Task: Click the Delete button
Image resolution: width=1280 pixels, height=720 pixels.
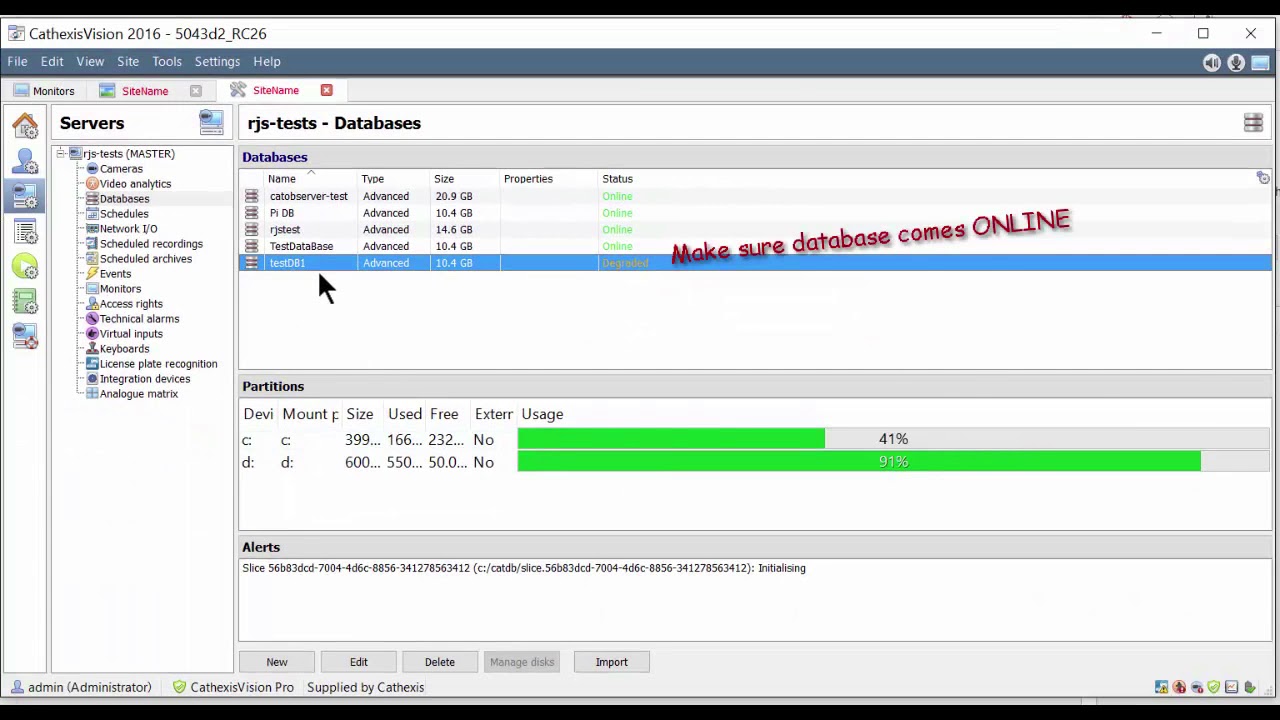Action: tap(440, 662)
